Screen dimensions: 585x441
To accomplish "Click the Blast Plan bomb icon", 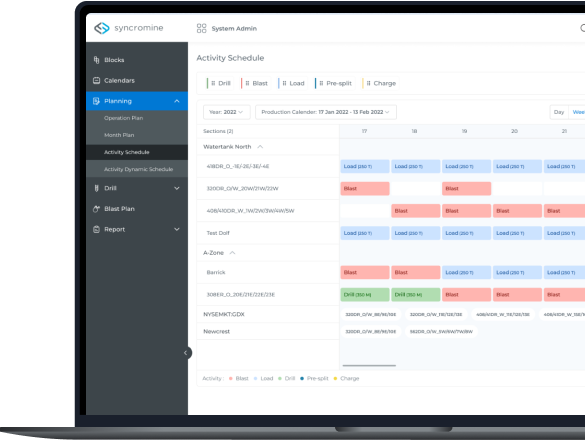I will coord(96,209).
